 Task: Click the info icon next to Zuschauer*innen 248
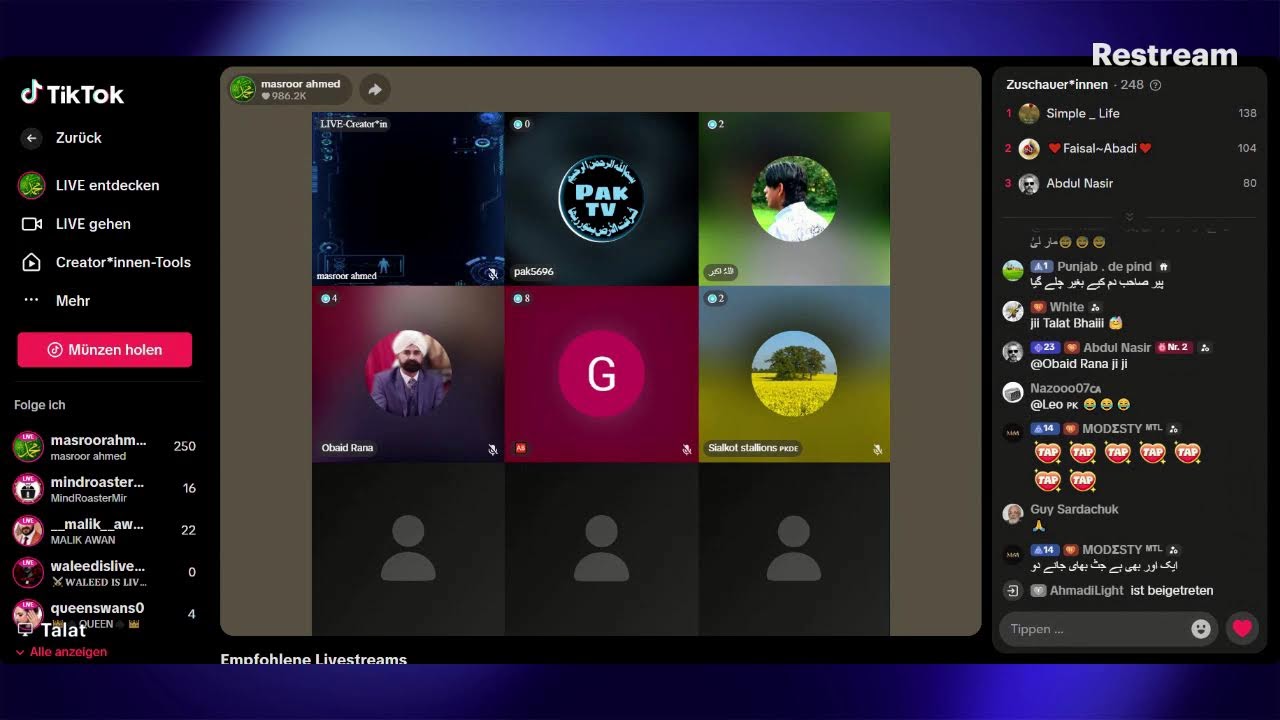pos(1156,85)
